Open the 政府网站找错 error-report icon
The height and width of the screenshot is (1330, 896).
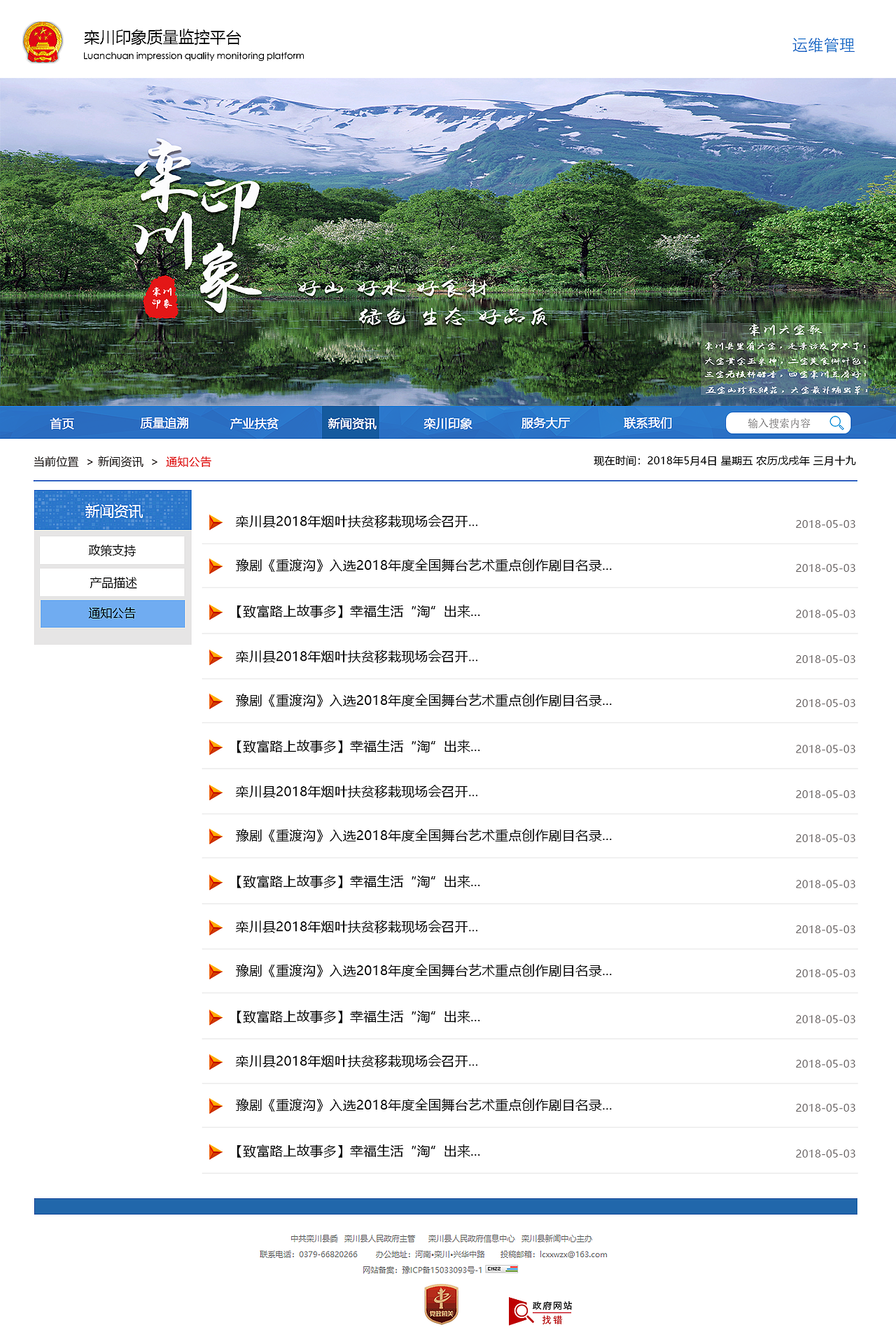tap(540, 1311)
